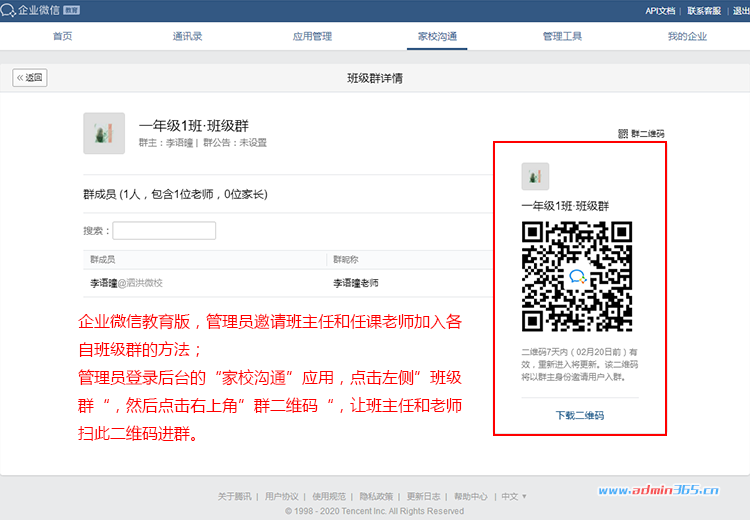
Task: Click the group title 一年级1班·班级群 heading
Action: (194, 126)
